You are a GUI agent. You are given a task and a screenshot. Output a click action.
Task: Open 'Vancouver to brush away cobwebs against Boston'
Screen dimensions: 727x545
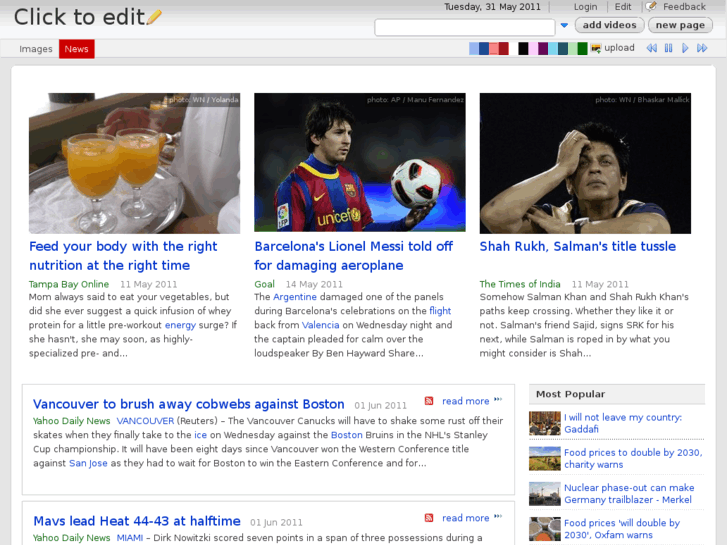click(x=189, y=404)
